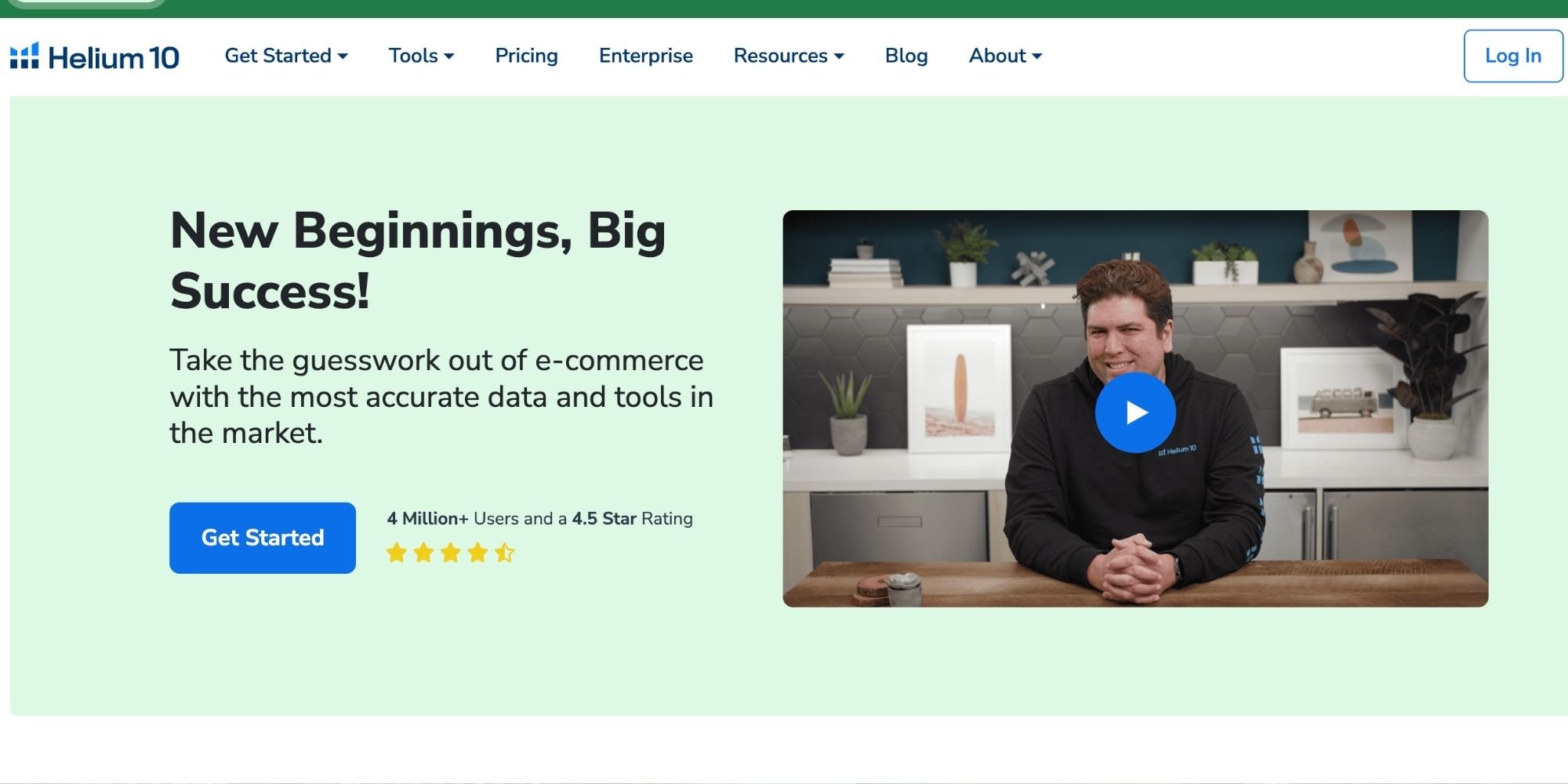
Task: Open the Enterprise nav link
Action: tap(645, 56)
